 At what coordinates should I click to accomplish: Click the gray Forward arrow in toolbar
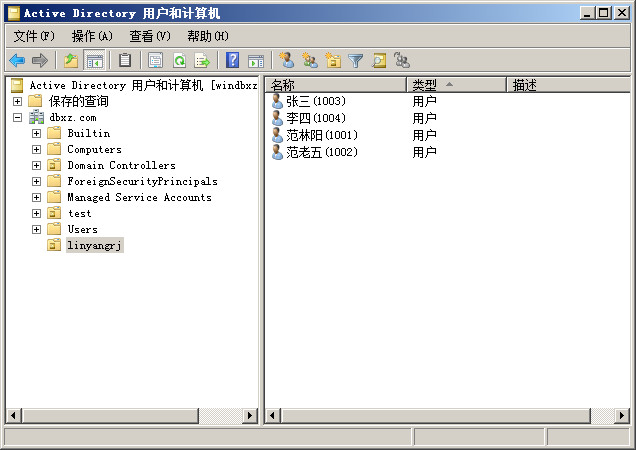tap(40, 61)
